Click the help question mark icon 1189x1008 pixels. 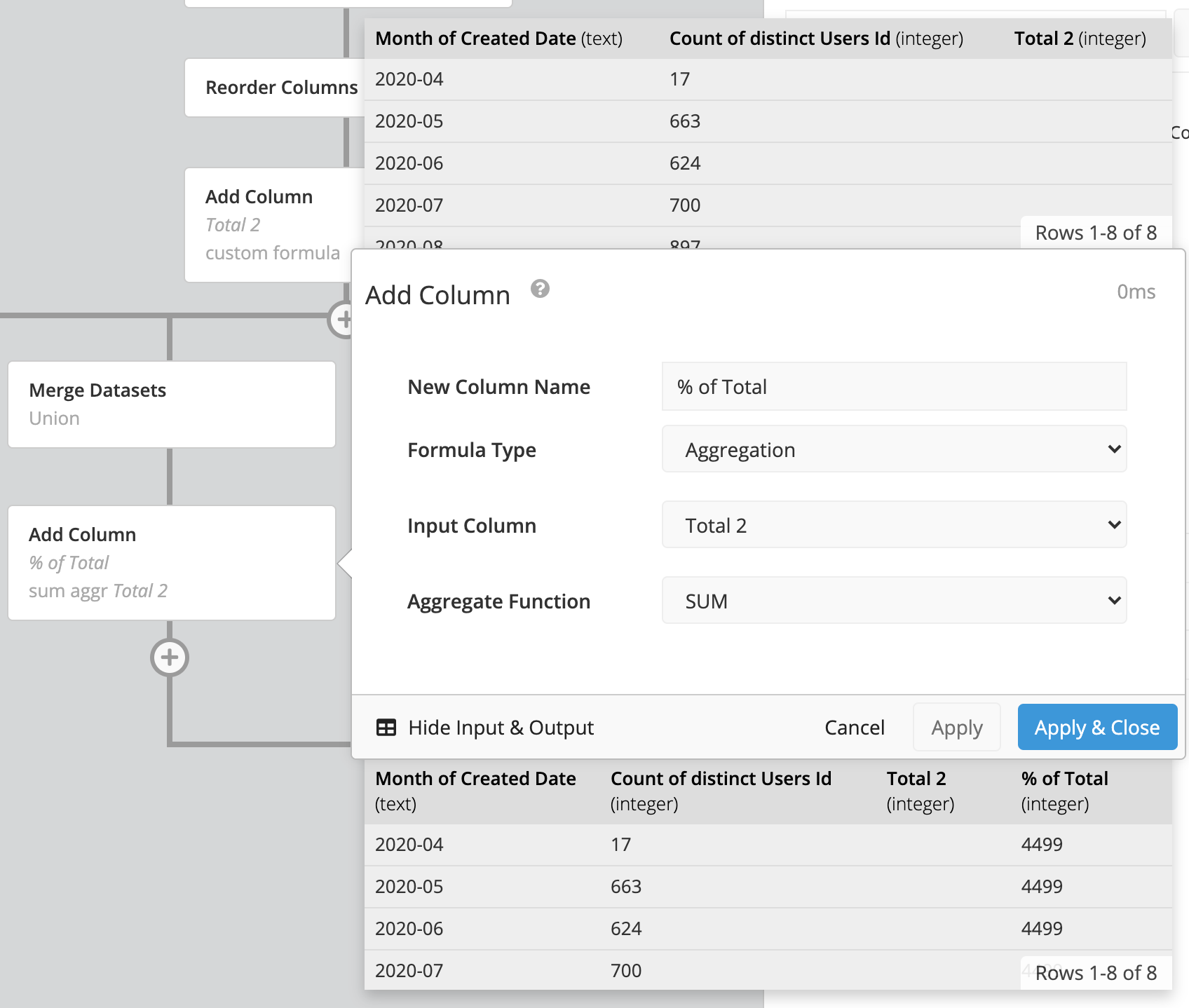coord(540,289)
